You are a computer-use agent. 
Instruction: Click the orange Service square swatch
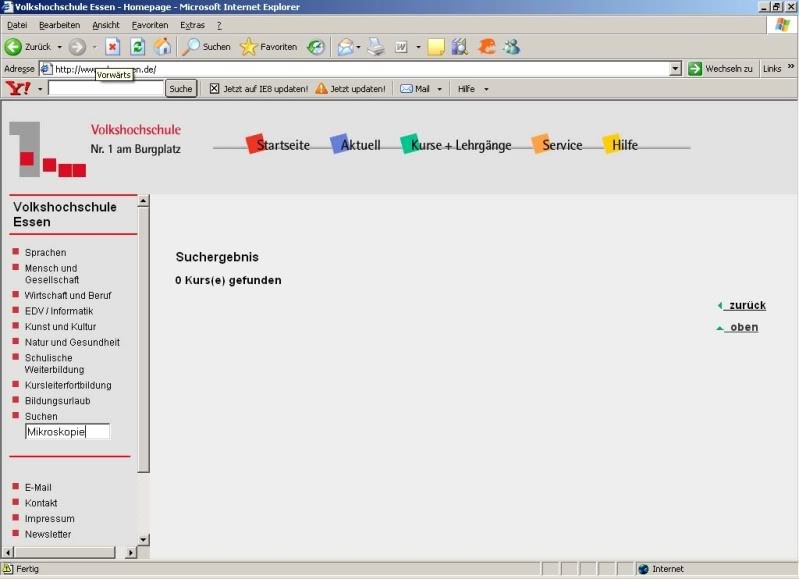point(540,144)
